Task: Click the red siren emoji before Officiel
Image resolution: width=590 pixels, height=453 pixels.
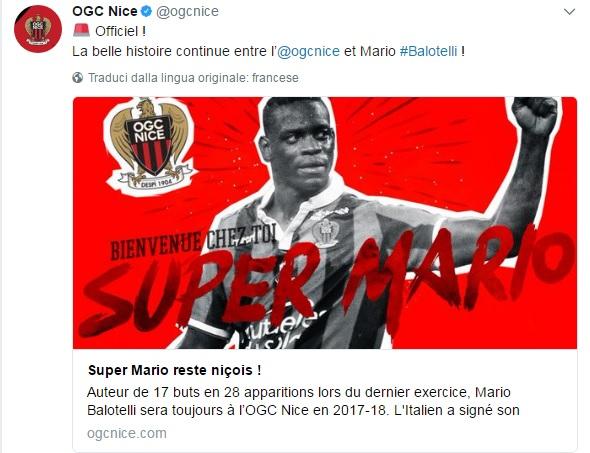Action: pyautogui.click(x=81, y=30)
